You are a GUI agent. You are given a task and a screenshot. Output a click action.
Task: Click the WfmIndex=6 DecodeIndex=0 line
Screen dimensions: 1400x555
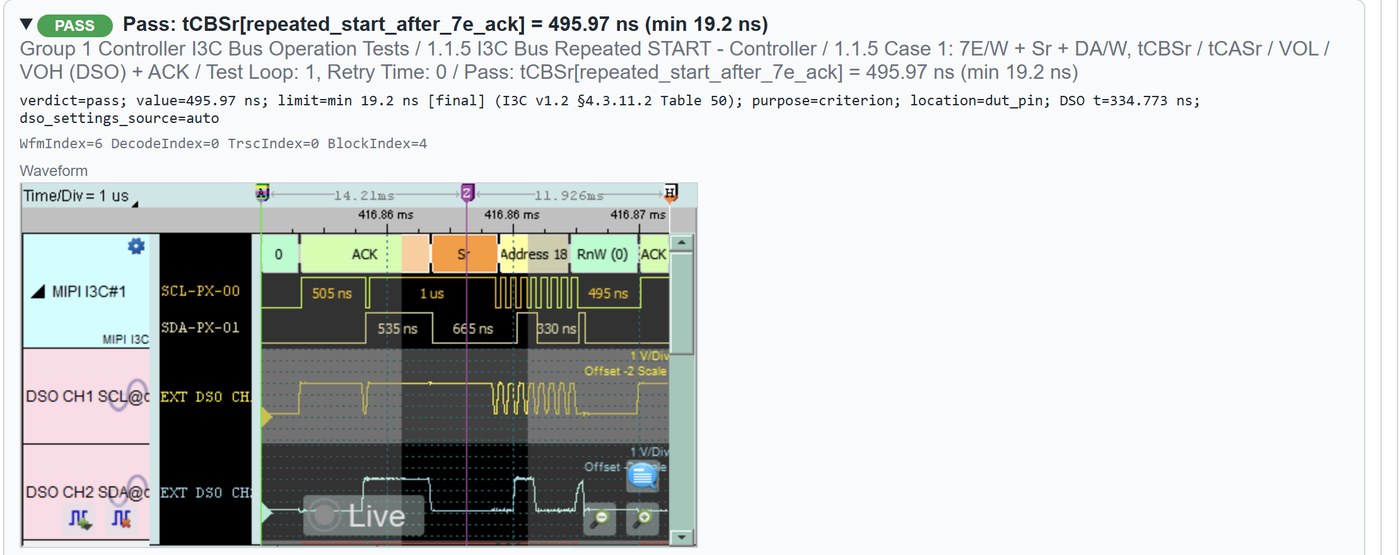(223, 144)
